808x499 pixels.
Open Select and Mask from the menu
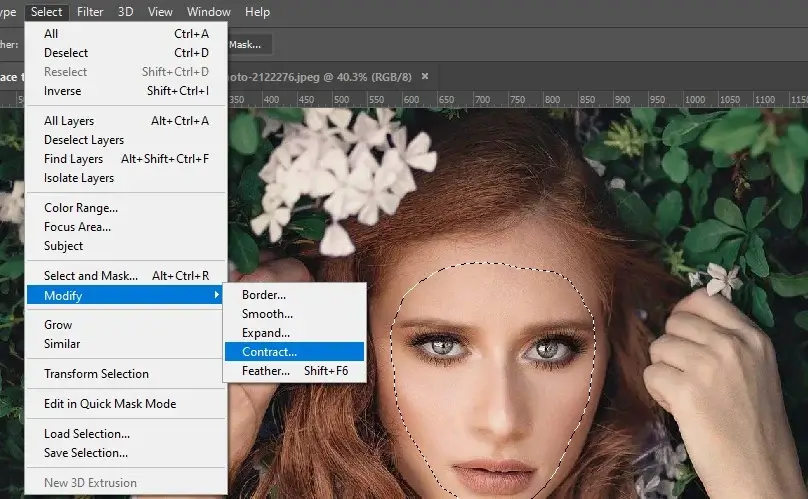(126, 276)
